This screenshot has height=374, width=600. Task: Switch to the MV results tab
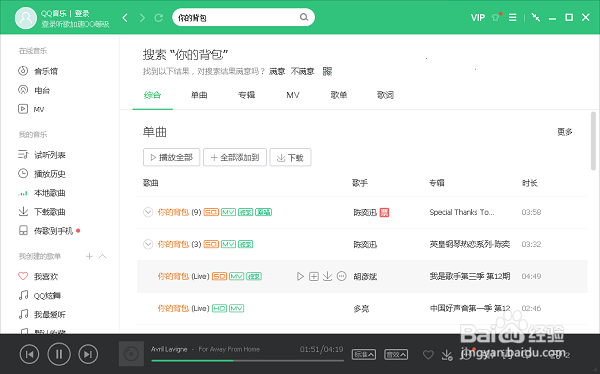pos(293,95)
